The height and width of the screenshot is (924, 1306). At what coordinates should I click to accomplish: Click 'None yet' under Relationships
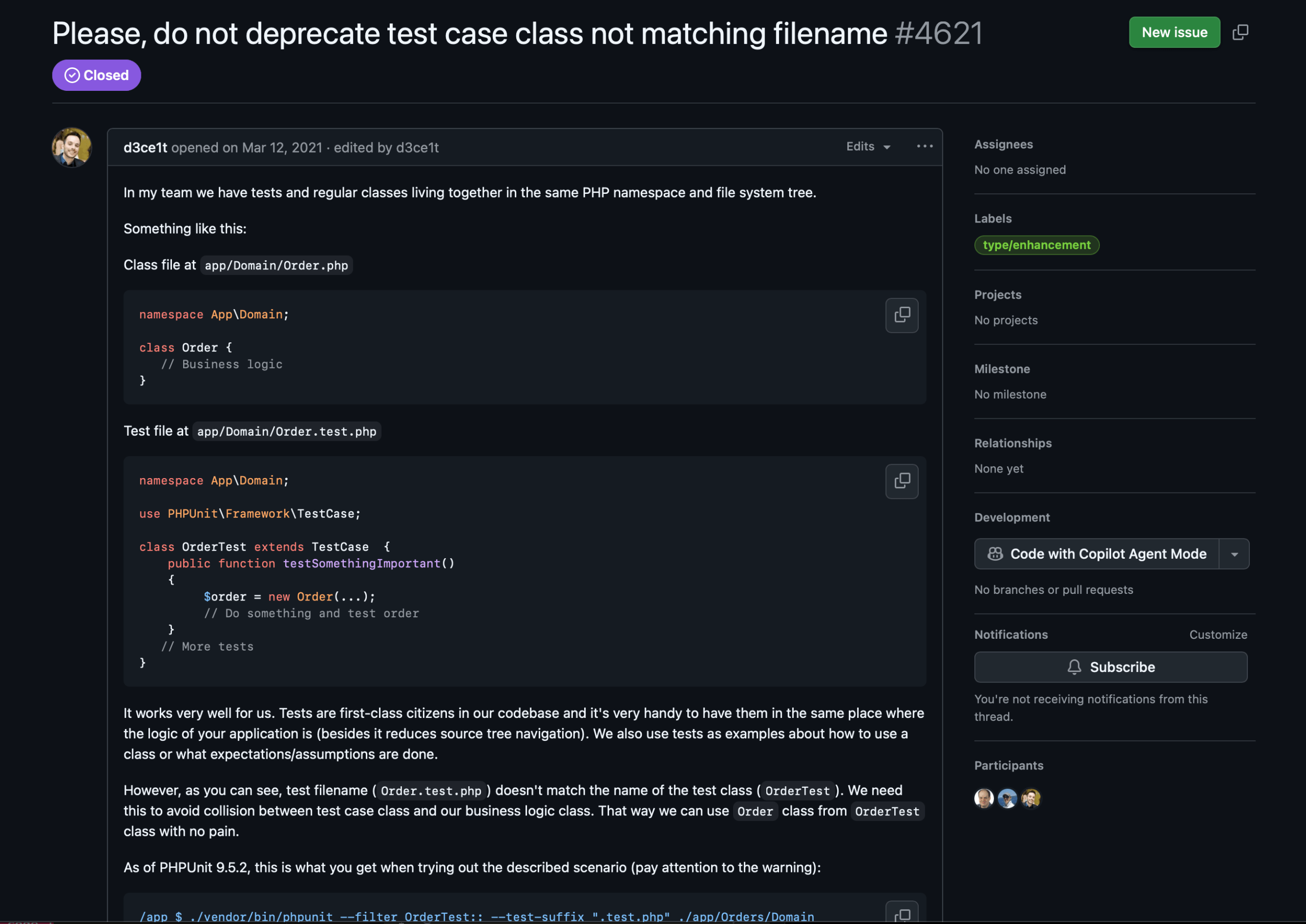click(998, 469)
